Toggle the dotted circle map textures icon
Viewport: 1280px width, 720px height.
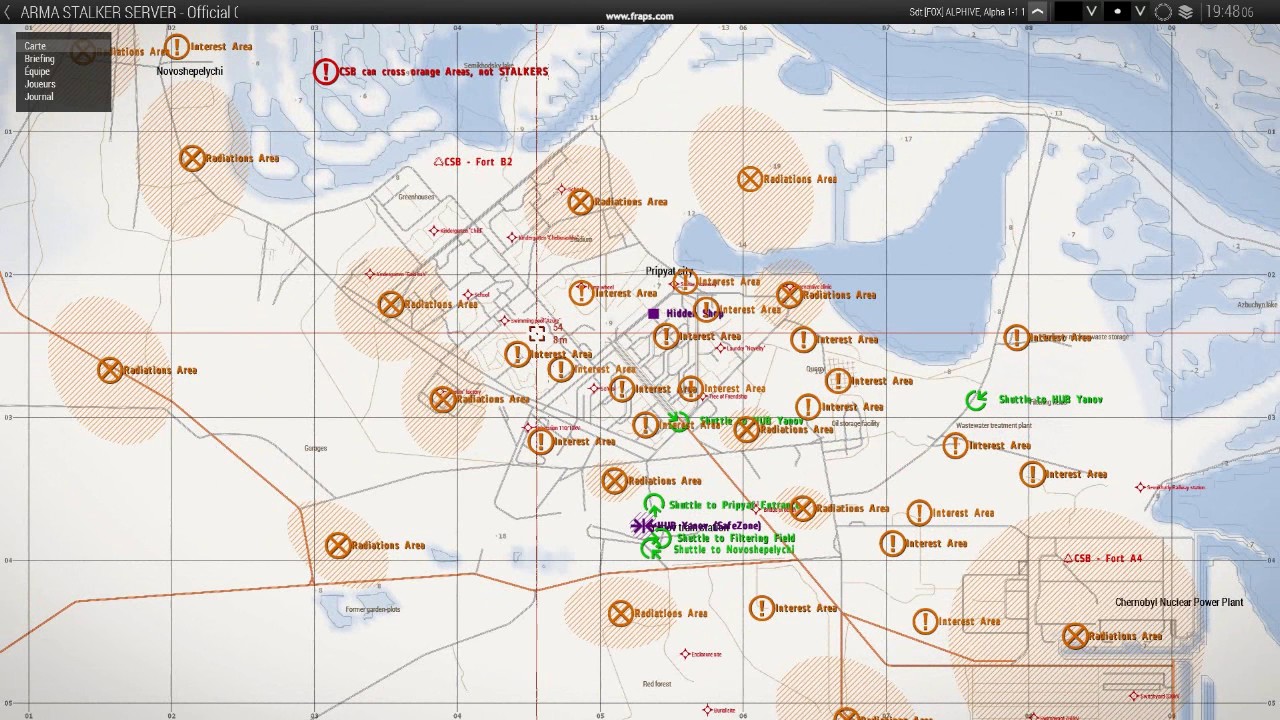coord(1163,12)
